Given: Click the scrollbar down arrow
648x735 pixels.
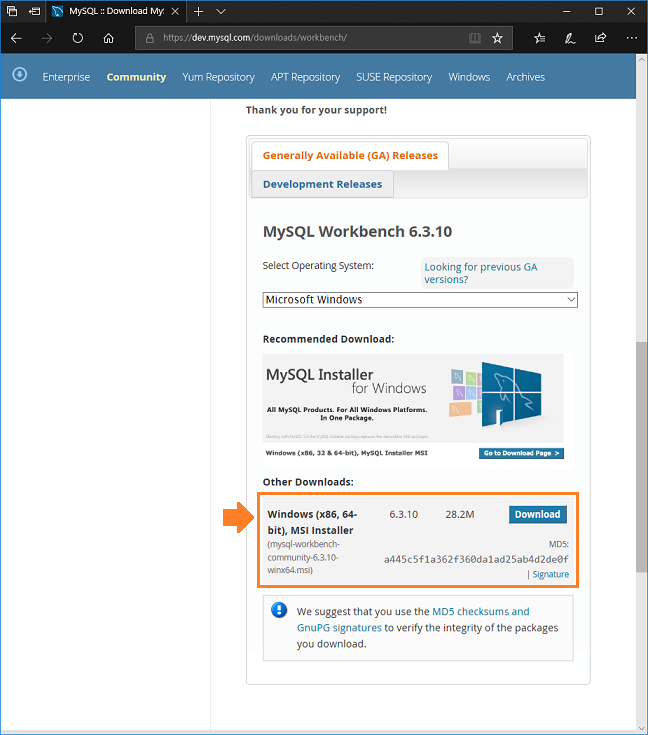Looking at the screenshot, I should (x=641, y=728).
